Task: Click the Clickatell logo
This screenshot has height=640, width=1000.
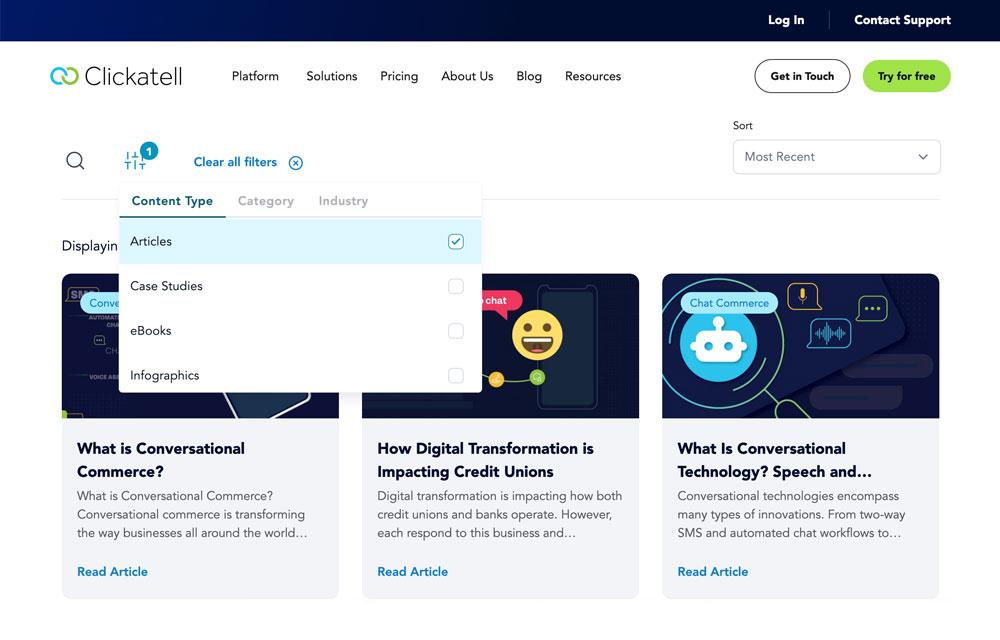Action: coord(116,75)
